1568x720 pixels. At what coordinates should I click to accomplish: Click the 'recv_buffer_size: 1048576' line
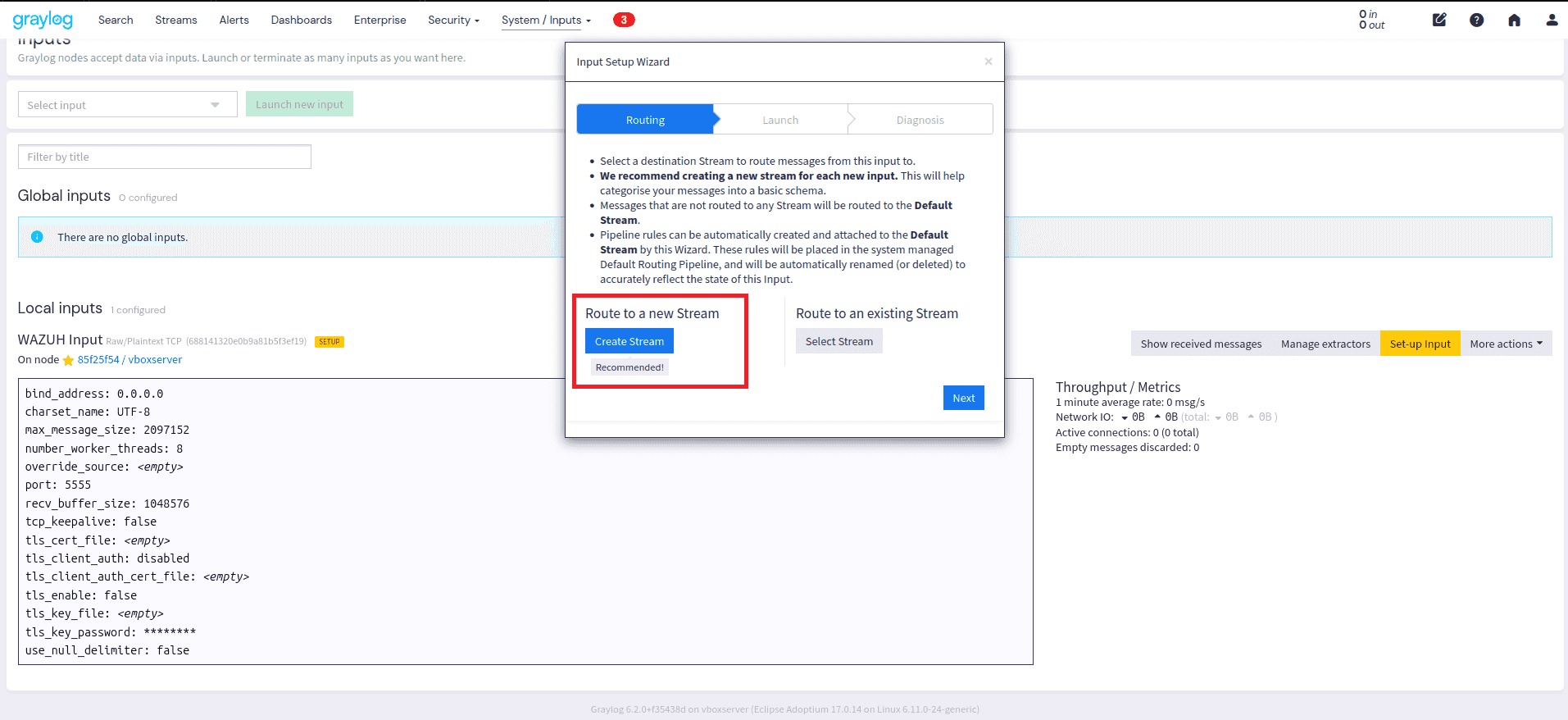pos(107,504)
